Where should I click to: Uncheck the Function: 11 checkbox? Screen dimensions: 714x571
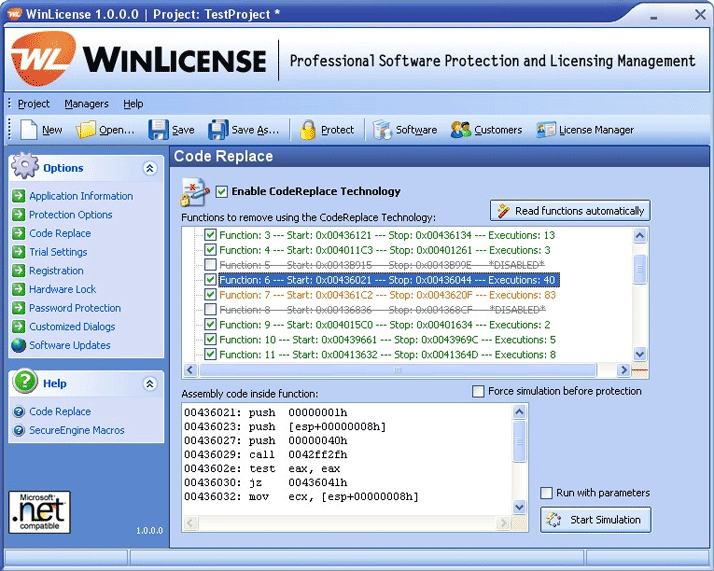click(210, 355)
